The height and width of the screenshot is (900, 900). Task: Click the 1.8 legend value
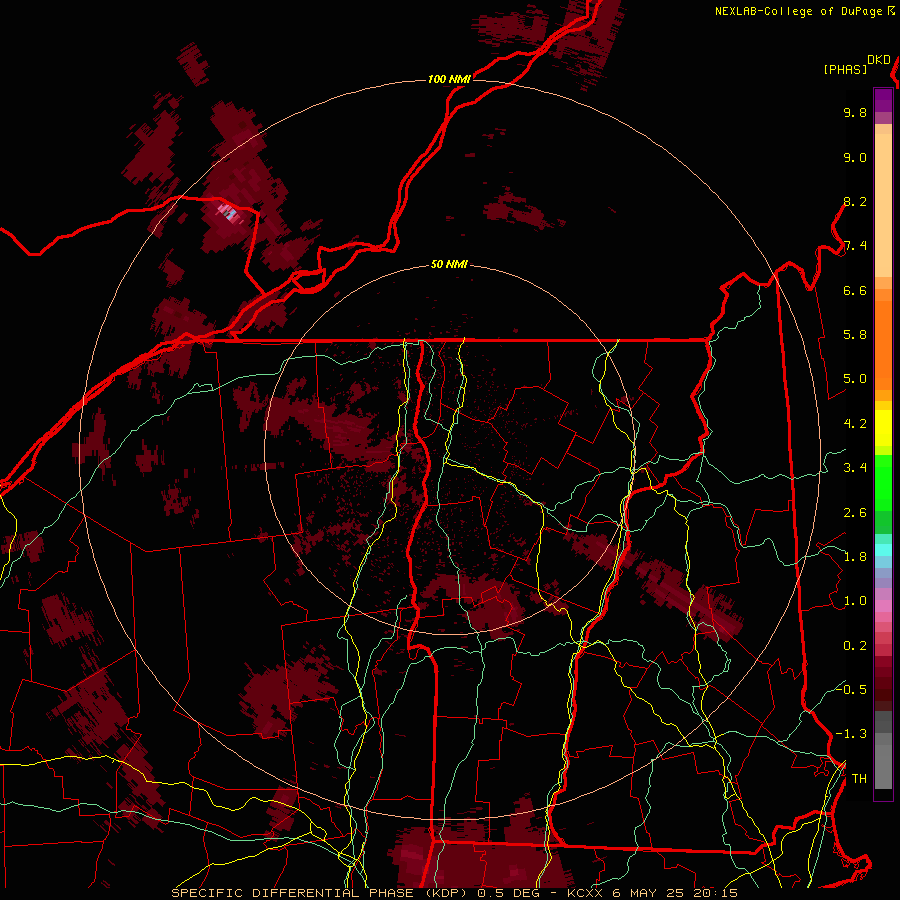[x=855, y=557]
